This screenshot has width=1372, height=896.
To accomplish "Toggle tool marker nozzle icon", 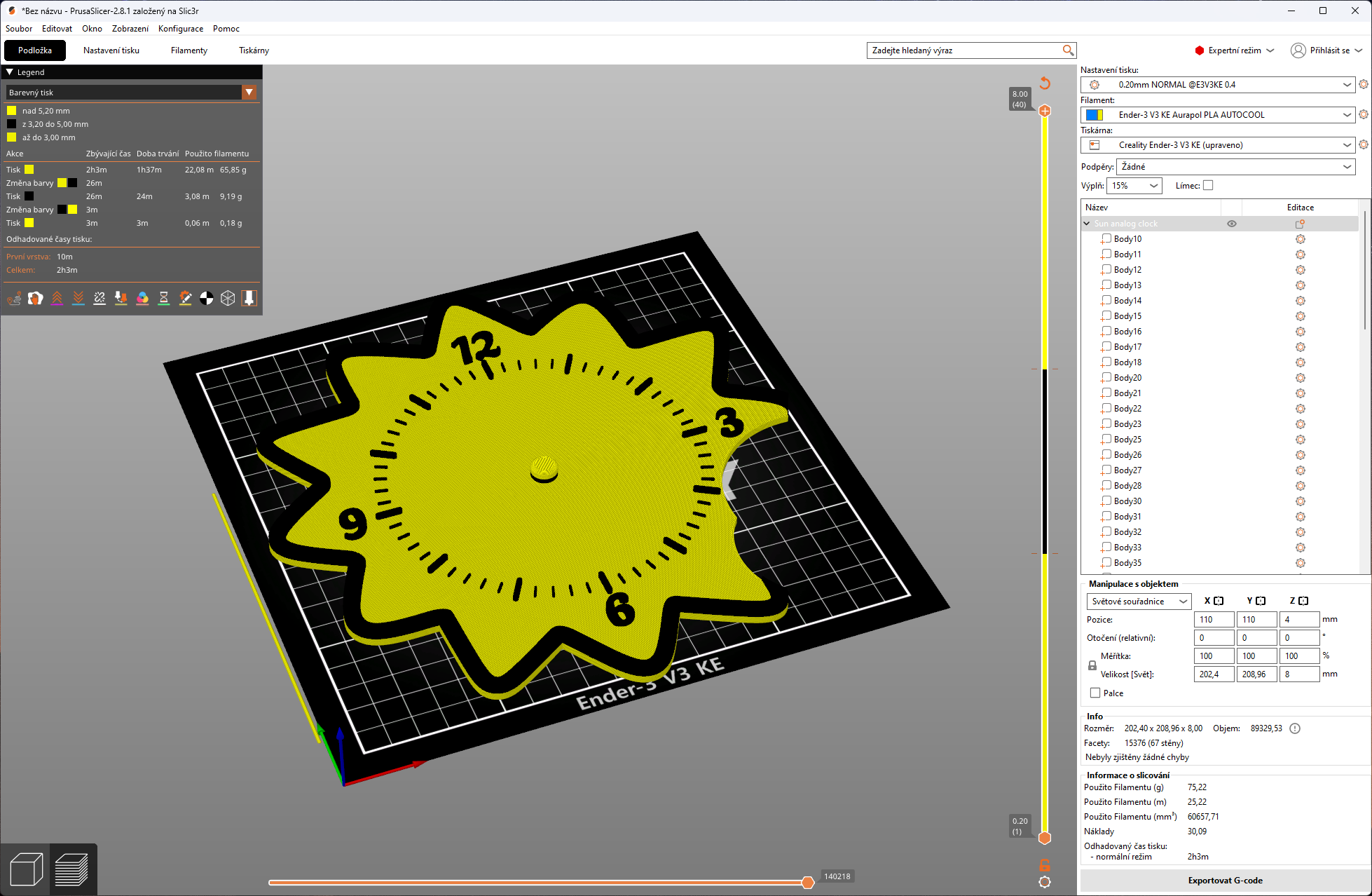I will pos(249,299).
